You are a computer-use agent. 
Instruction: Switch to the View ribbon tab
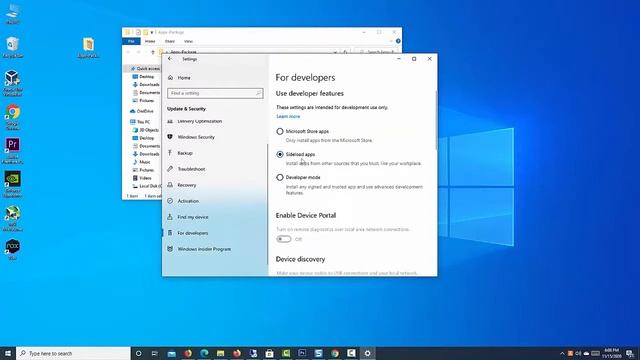tap(188, 41)
